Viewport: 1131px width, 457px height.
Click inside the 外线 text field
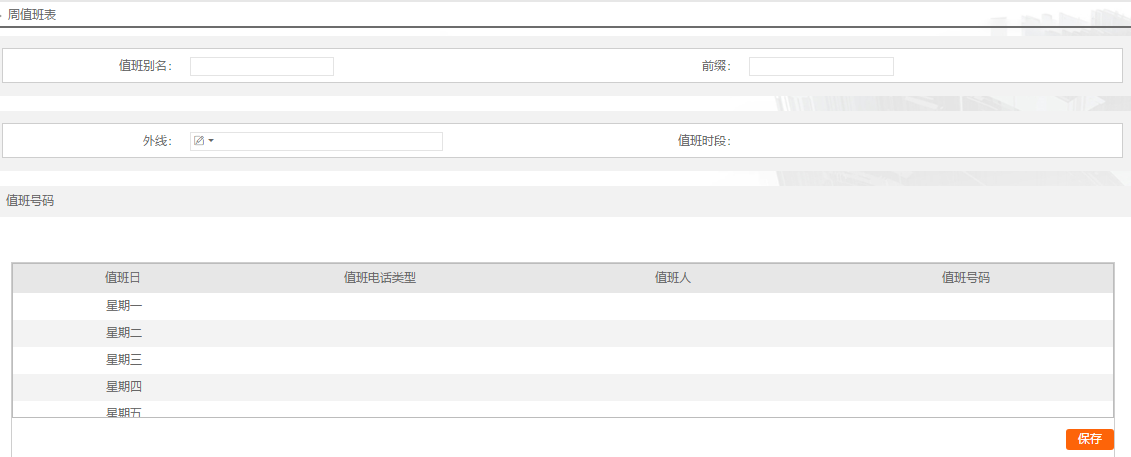click(x=328, y=141)
